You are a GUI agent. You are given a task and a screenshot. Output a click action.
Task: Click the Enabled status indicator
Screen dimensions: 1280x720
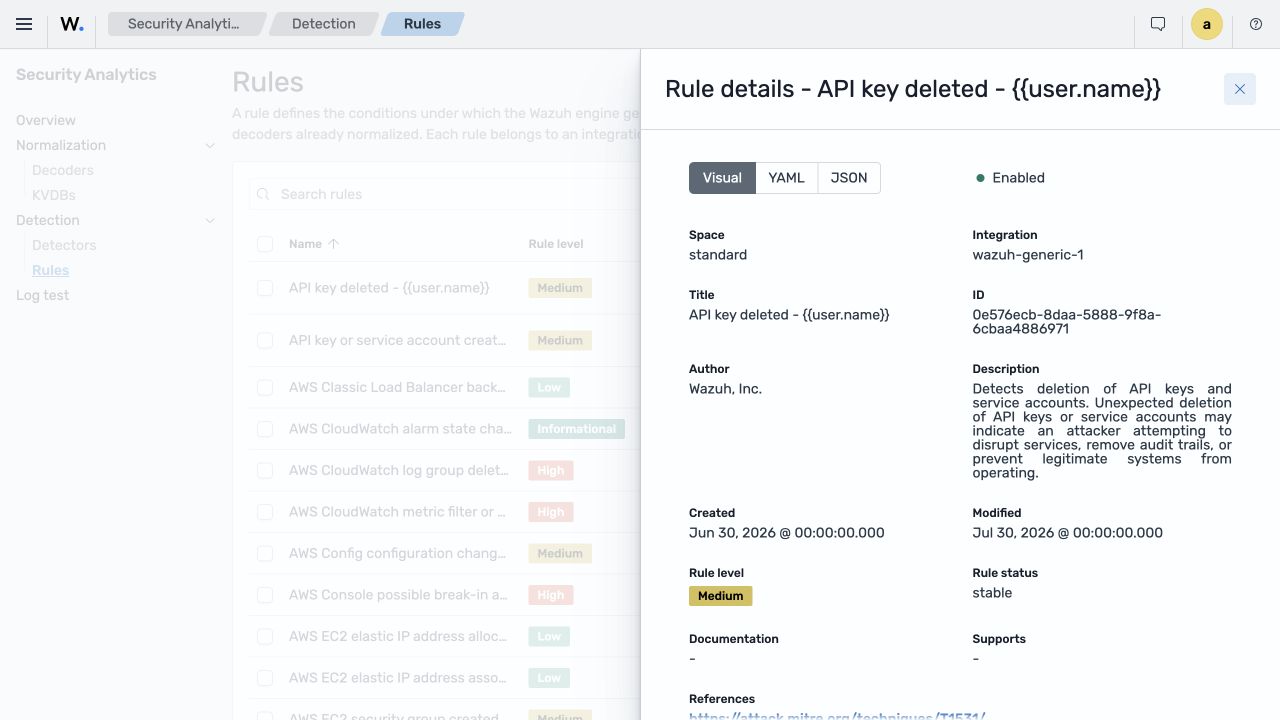tap(1010, 178)
